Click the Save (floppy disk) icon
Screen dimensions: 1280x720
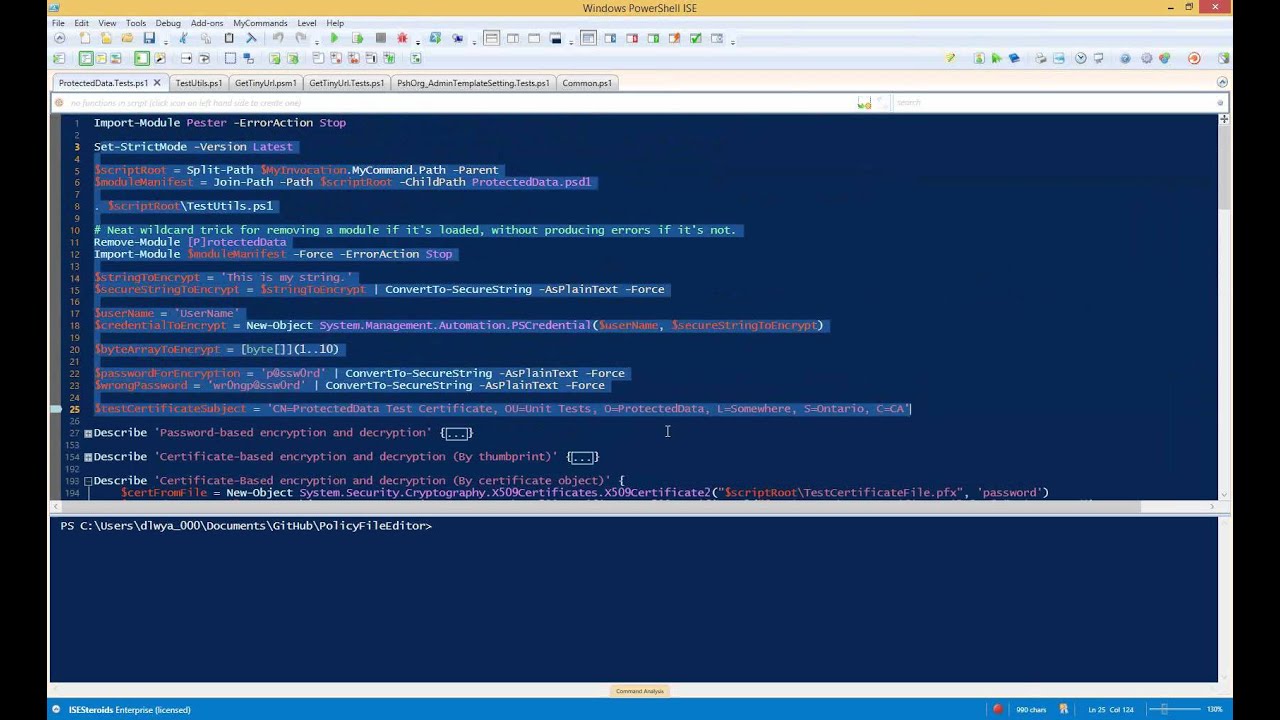click(149, 38)
